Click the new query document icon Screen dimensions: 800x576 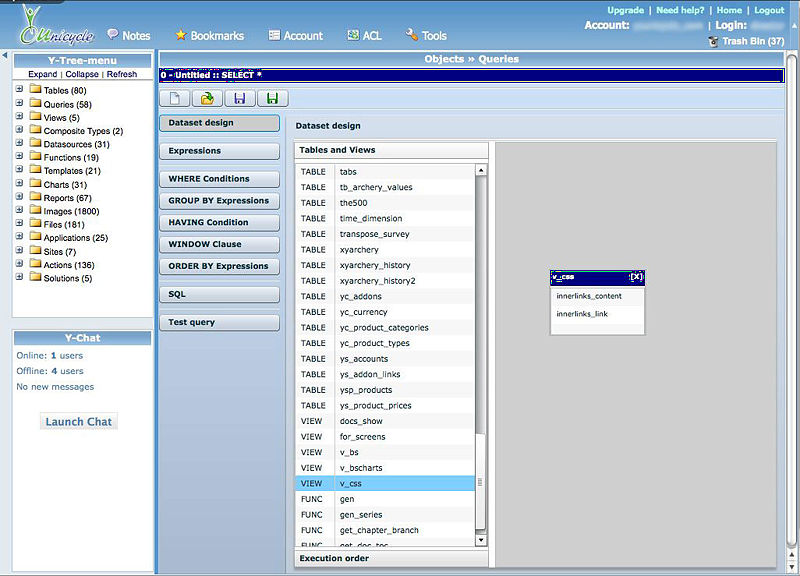tap(175, 98)
